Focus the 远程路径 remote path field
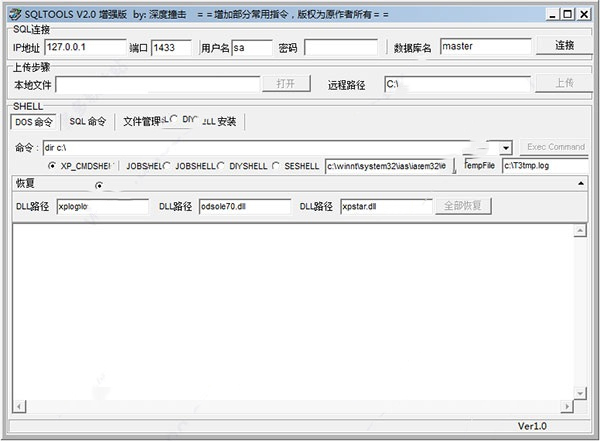 [x=457, y=84]
